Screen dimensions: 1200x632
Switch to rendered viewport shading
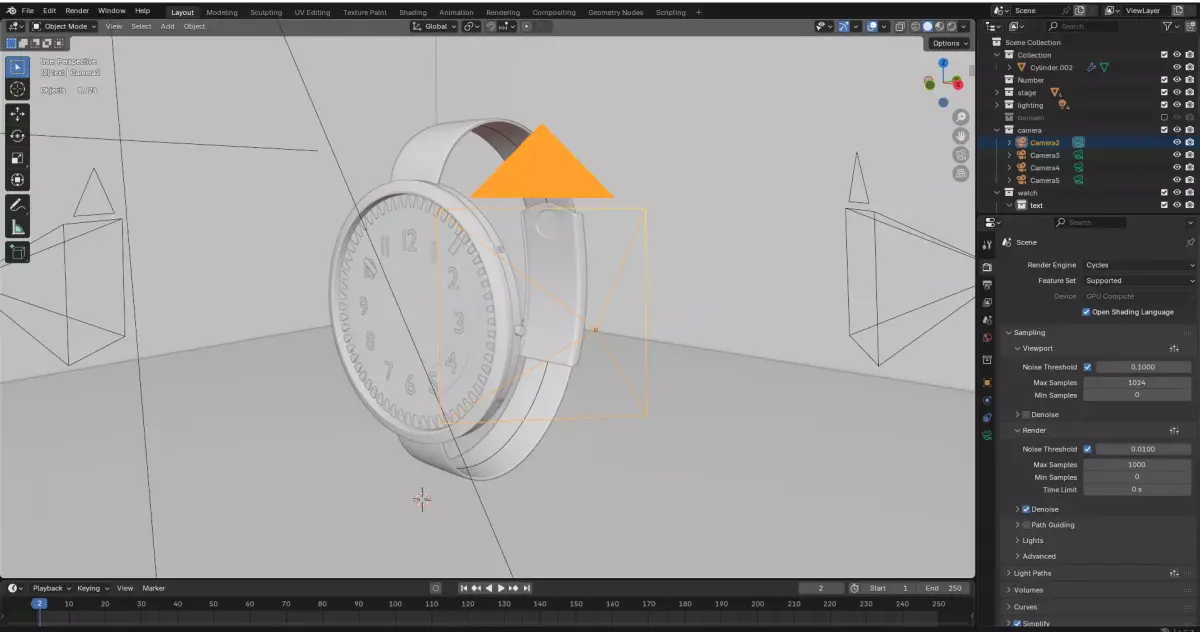[951, 26]
